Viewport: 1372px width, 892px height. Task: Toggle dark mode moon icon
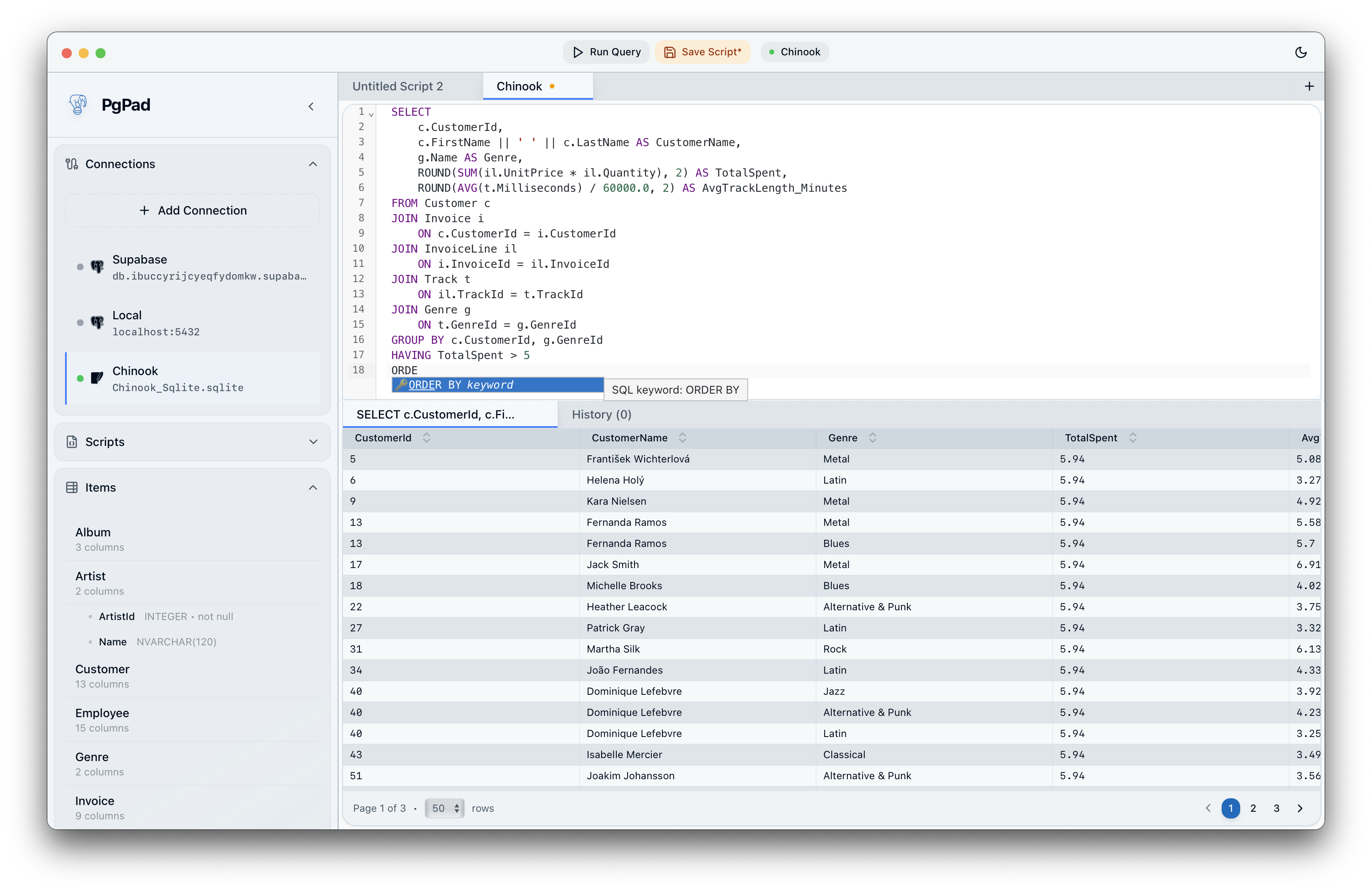click(x=1301, y=52)
